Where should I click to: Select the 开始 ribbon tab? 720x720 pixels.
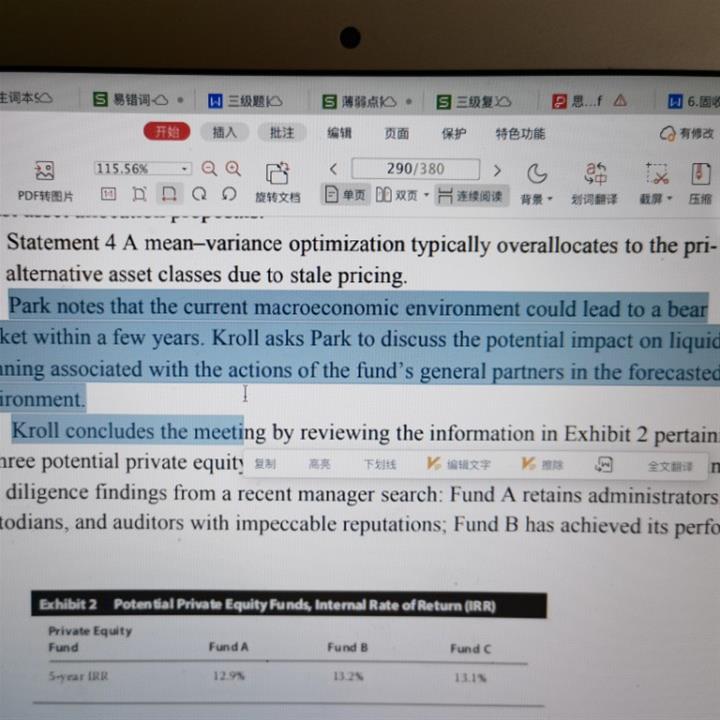coord(167,132)
